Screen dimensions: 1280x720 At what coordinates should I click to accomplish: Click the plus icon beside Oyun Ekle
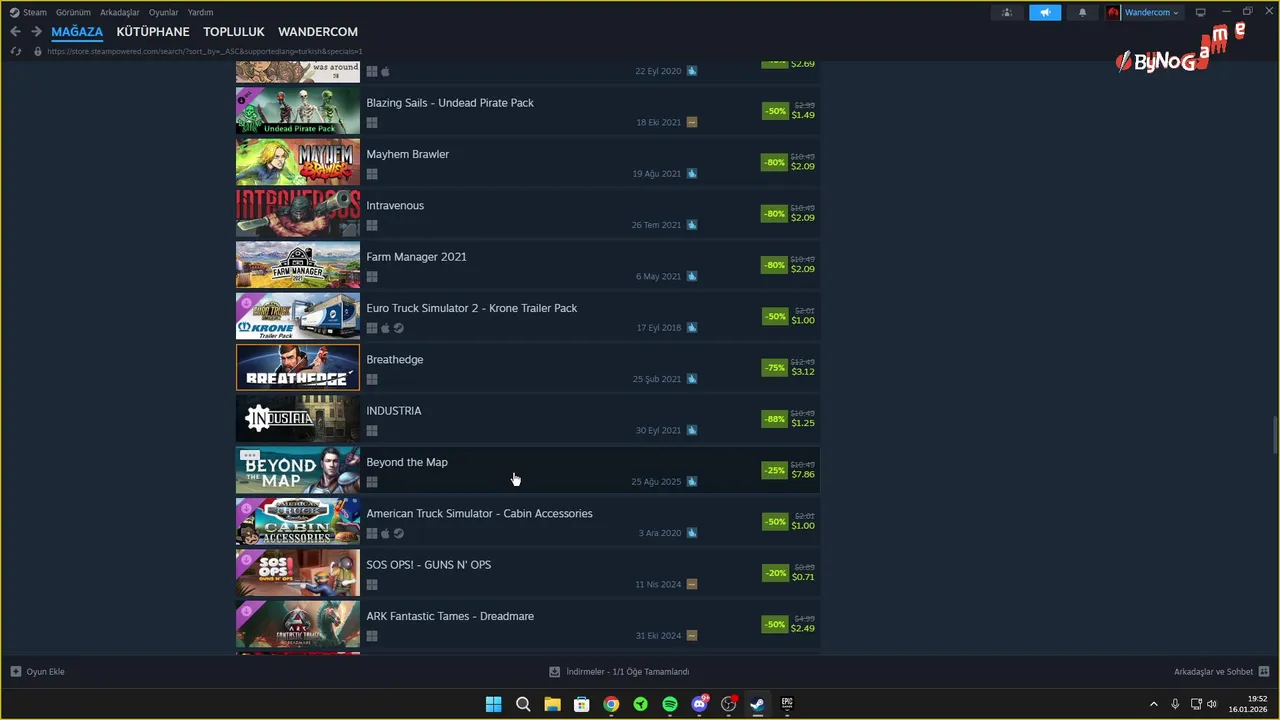[x=15, y=672]
